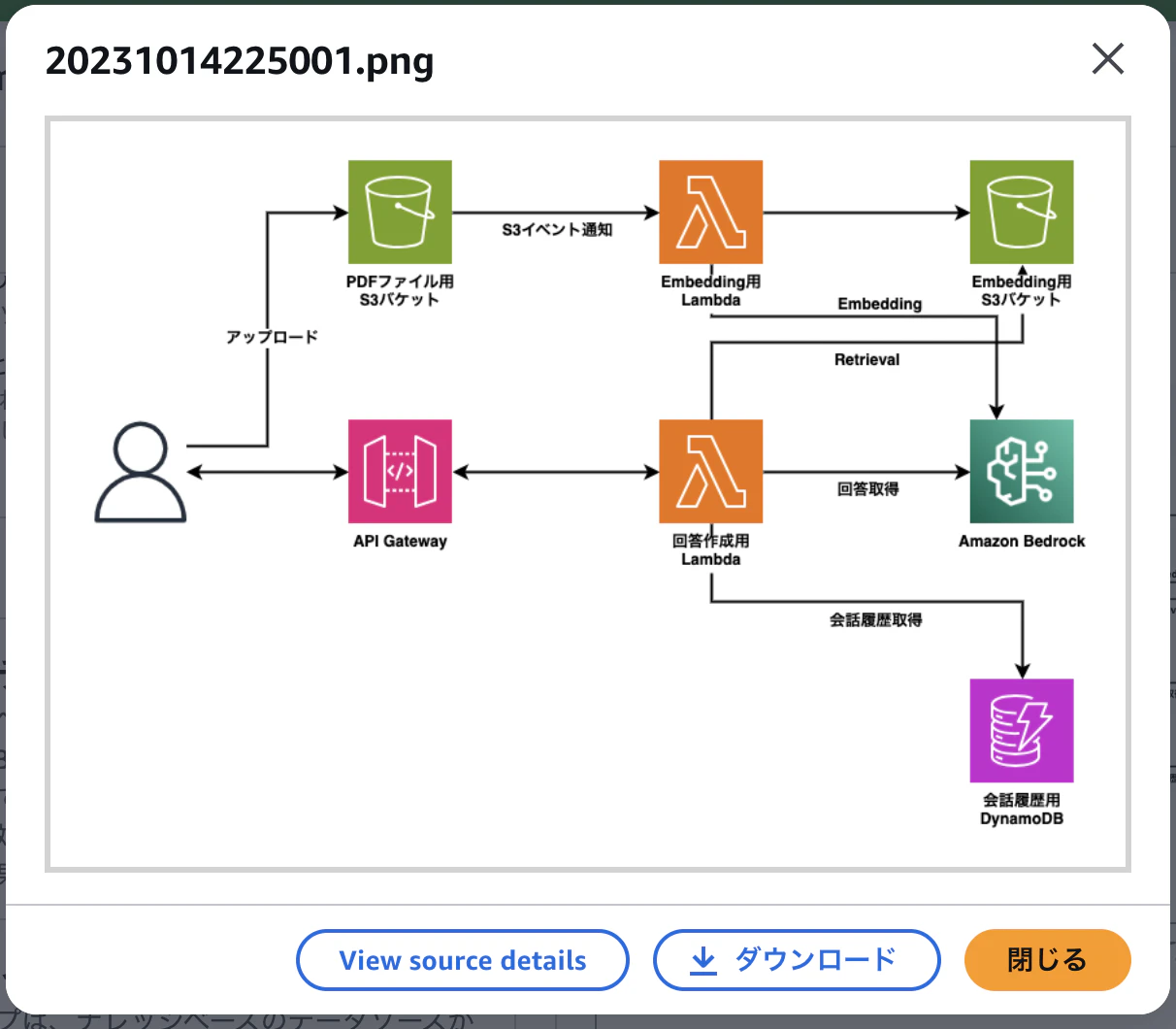The width and height of the screenshot is (1176, 1029).
Task: Click the Embedding用 Lambda caption
Action: click(x=710, y=290)
